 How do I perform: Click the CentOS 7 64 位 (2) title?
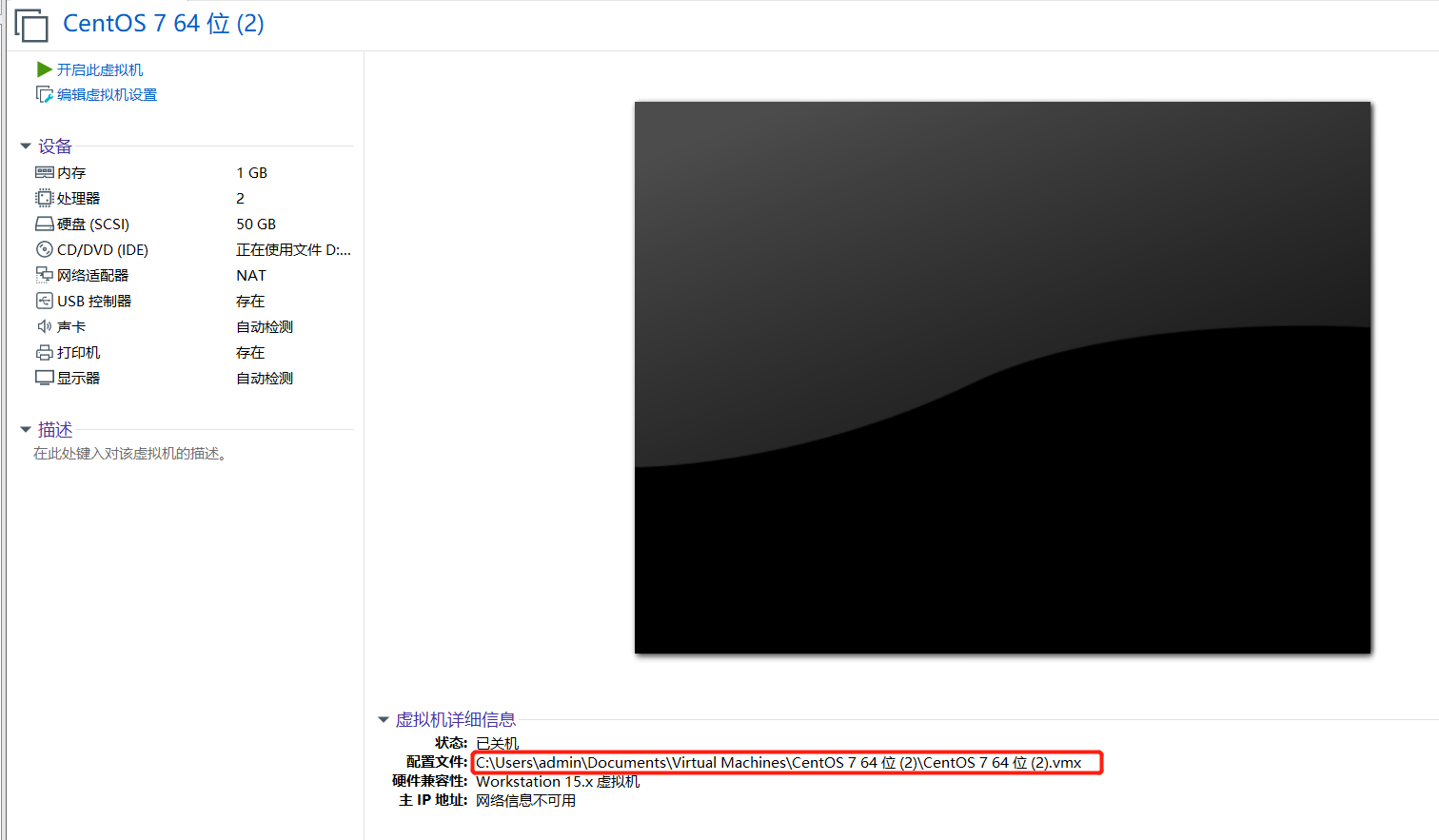[164, 24]
